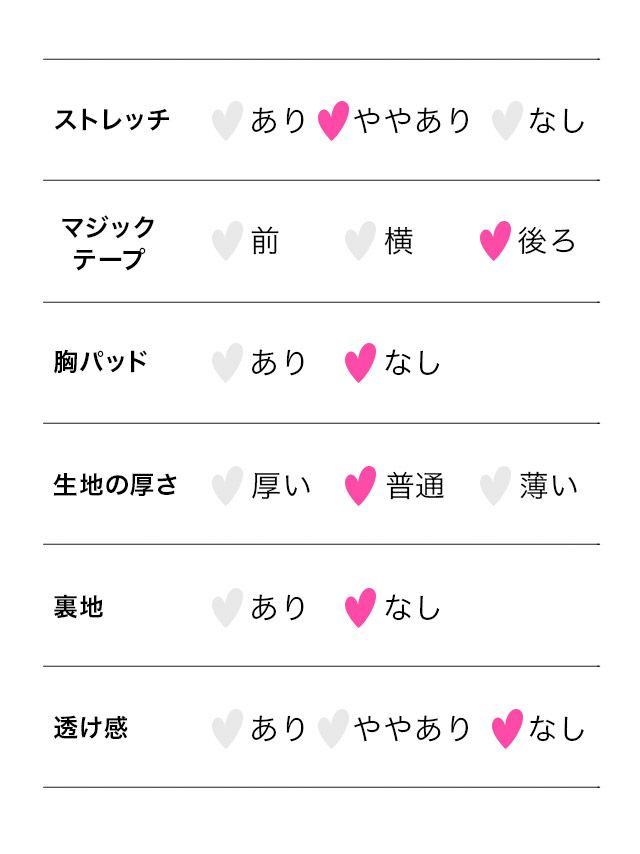Choose the 厚い heart in 生地の厚さ
The width and height of the screenshot is (640, 854).
coord(227,486)
